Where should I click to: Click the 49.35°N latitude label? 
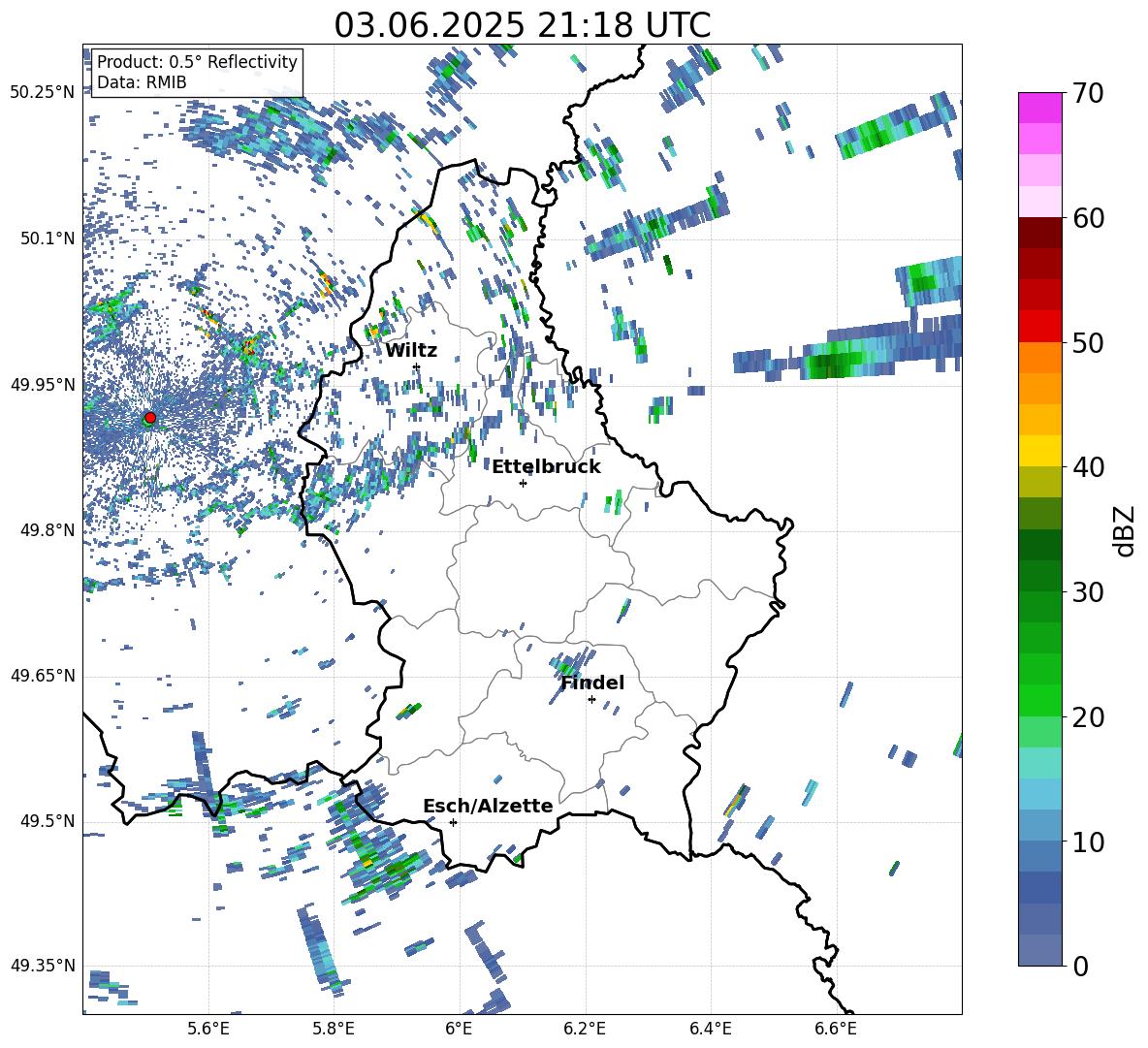tap(43, 966)
